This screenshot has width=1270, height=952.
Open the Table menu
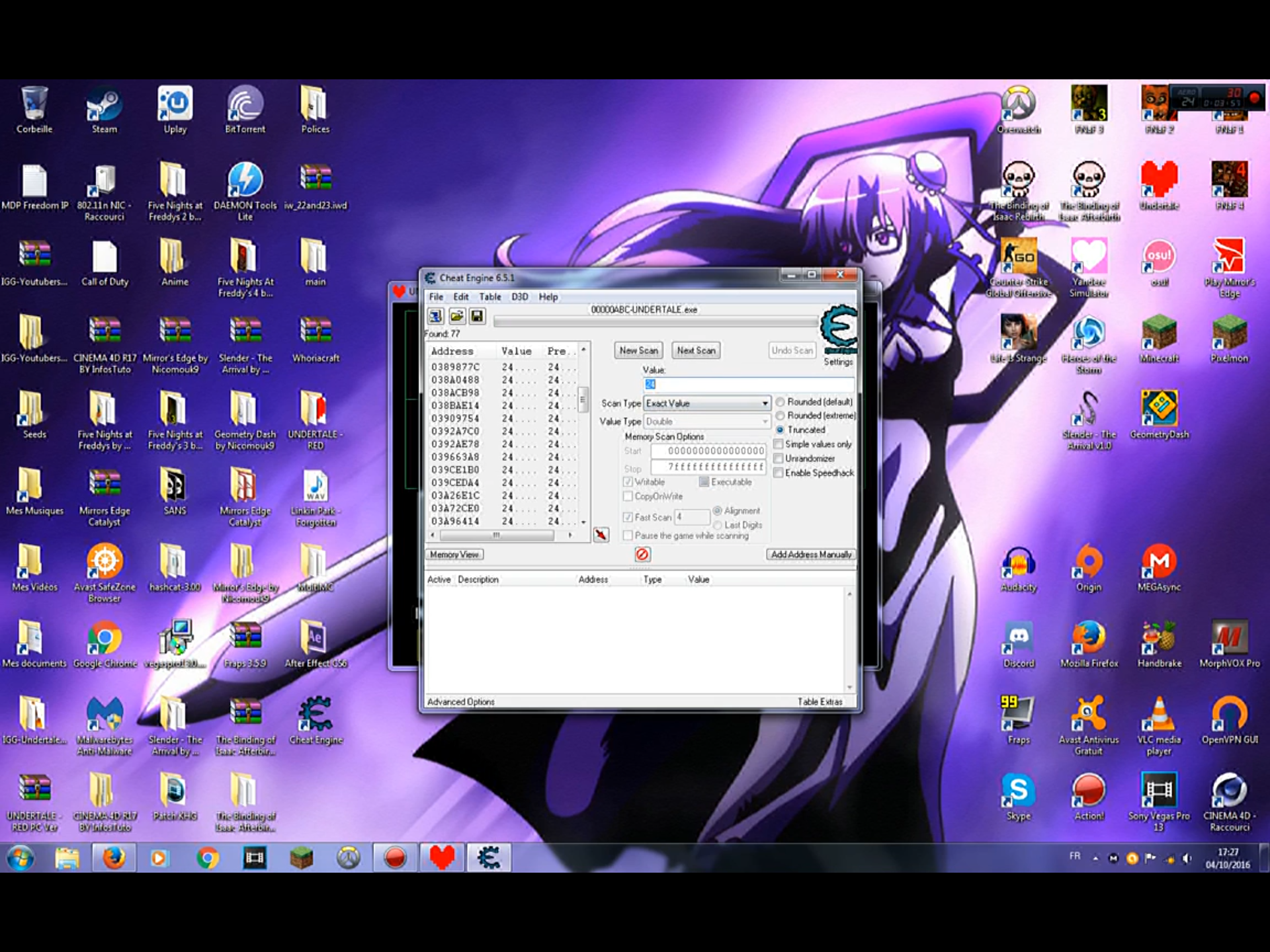click(x=489, y=297)
